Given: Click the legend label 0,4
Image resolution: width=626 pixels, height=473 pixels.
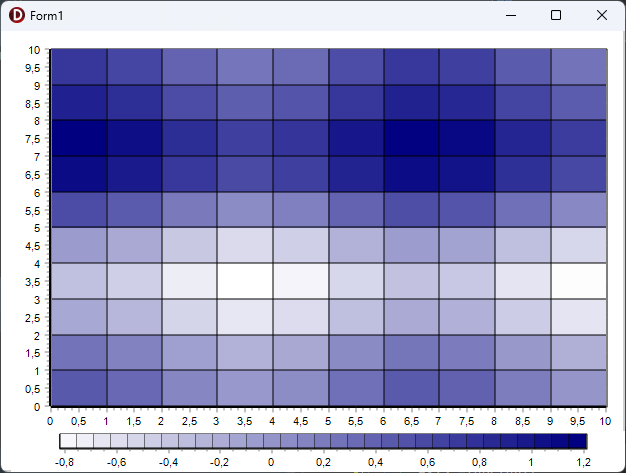Looking at the screenshot, I should pos(375,462).
